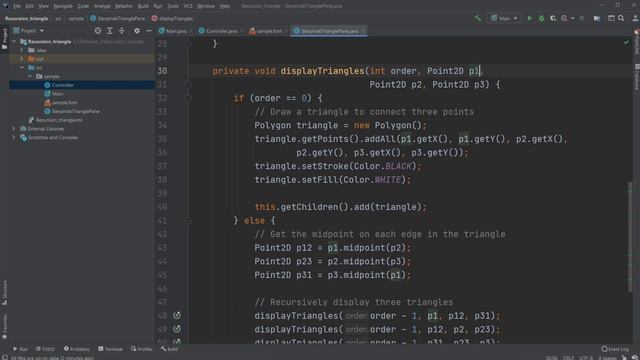This screenshot has width=640, height=360.
Task: Open Search Everywhere magnifier icon
Action: point(621,18)
